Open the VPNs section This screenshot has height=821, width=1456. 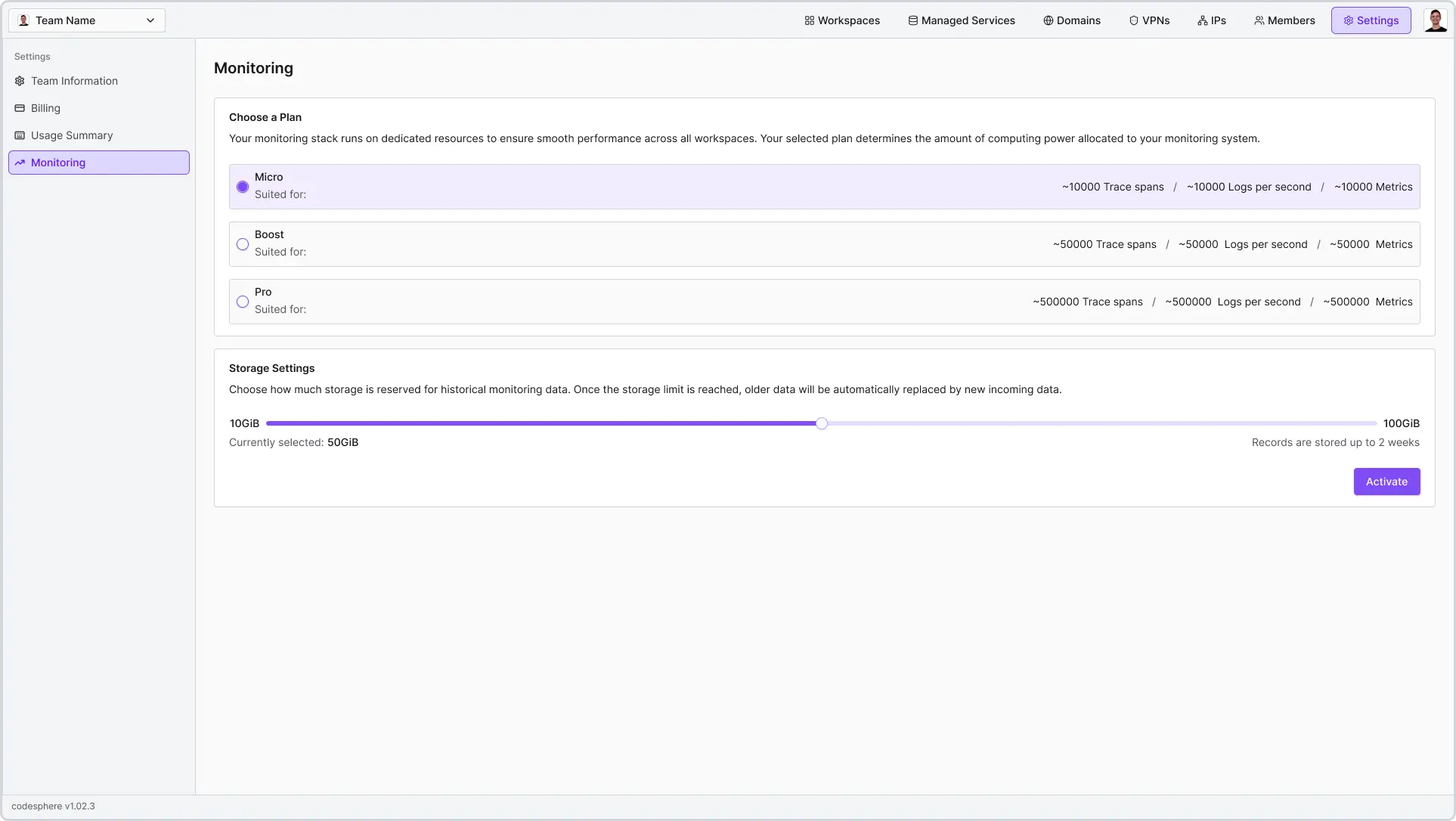pyautogui.click(x=1150, y=20)
